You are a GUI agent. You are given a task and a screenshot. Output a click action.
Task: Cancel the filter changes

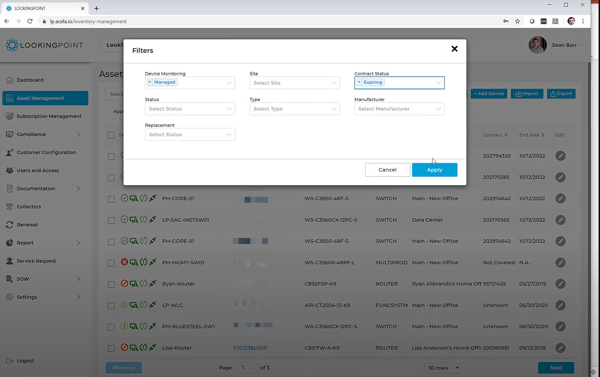tap(387, 170)
